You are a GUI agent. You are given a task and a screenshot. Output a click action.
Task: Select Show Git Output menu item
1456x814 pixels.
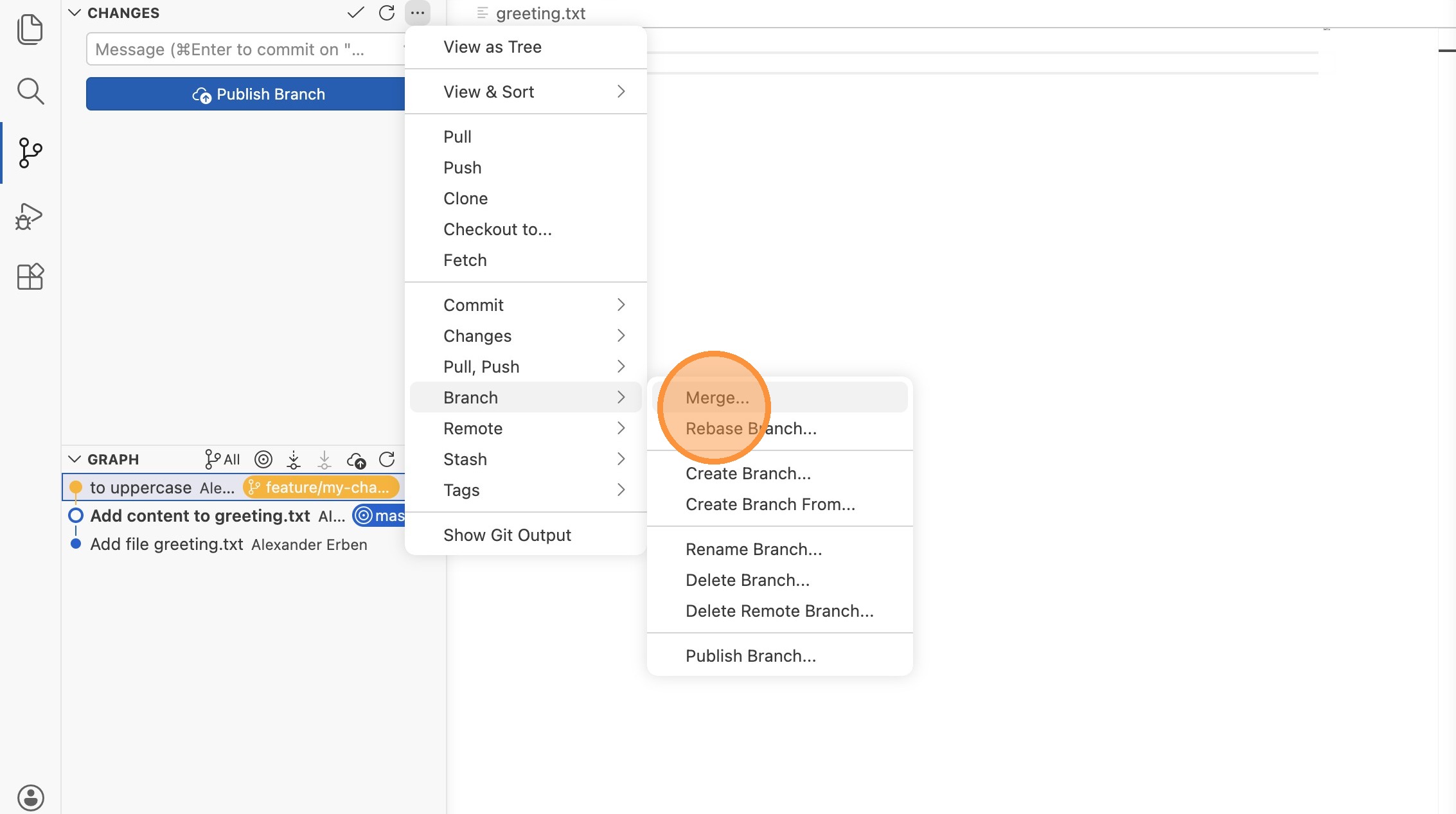[x=507, y=535]
